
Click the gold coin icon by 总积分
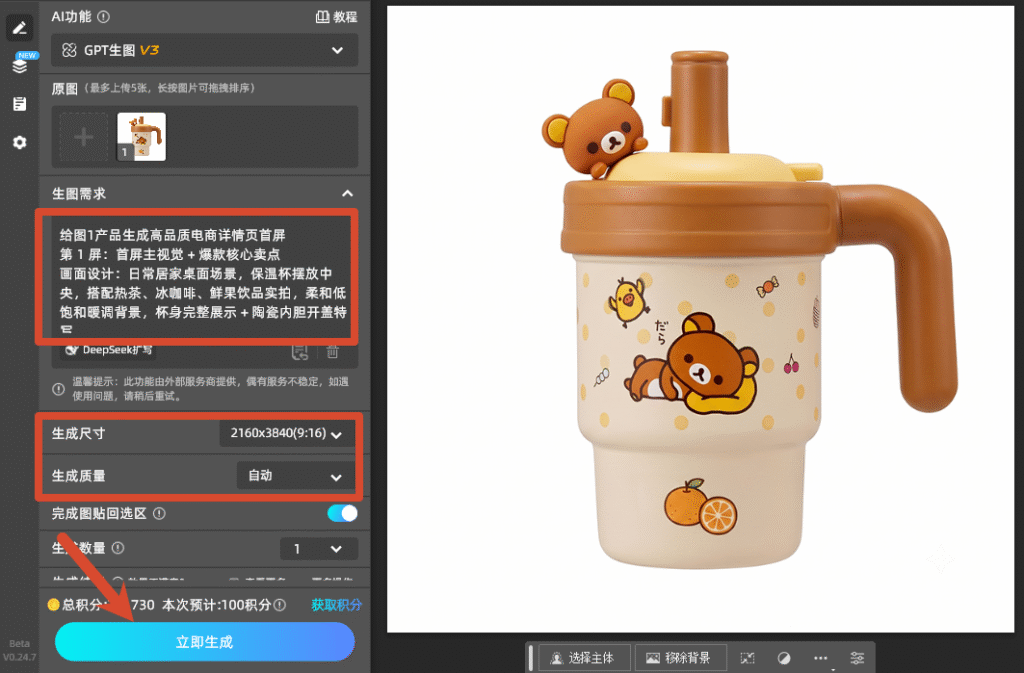[54, 605]
